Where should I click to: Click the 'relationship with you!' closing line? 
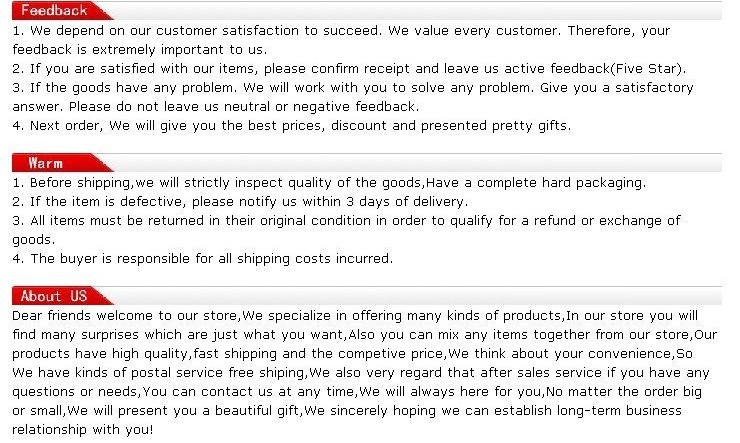pos(83,430)
